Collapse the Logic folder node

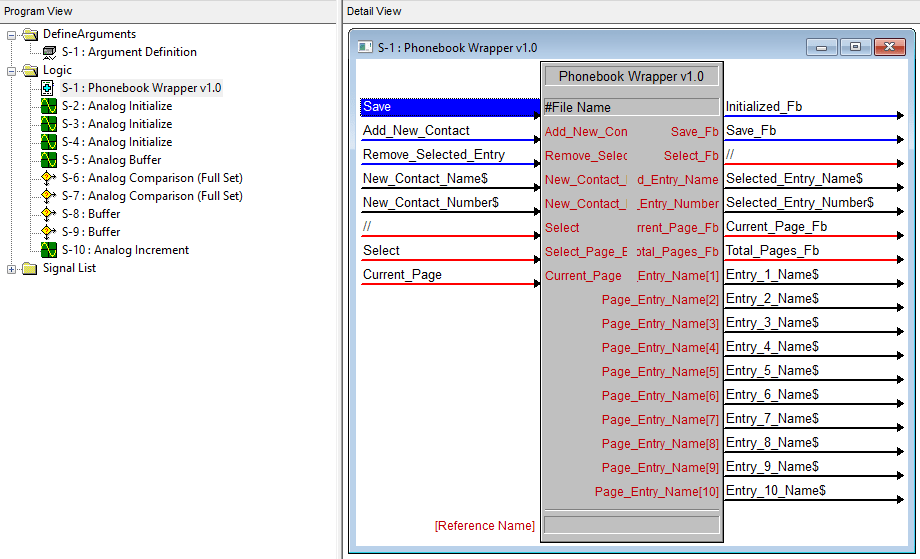12,70
